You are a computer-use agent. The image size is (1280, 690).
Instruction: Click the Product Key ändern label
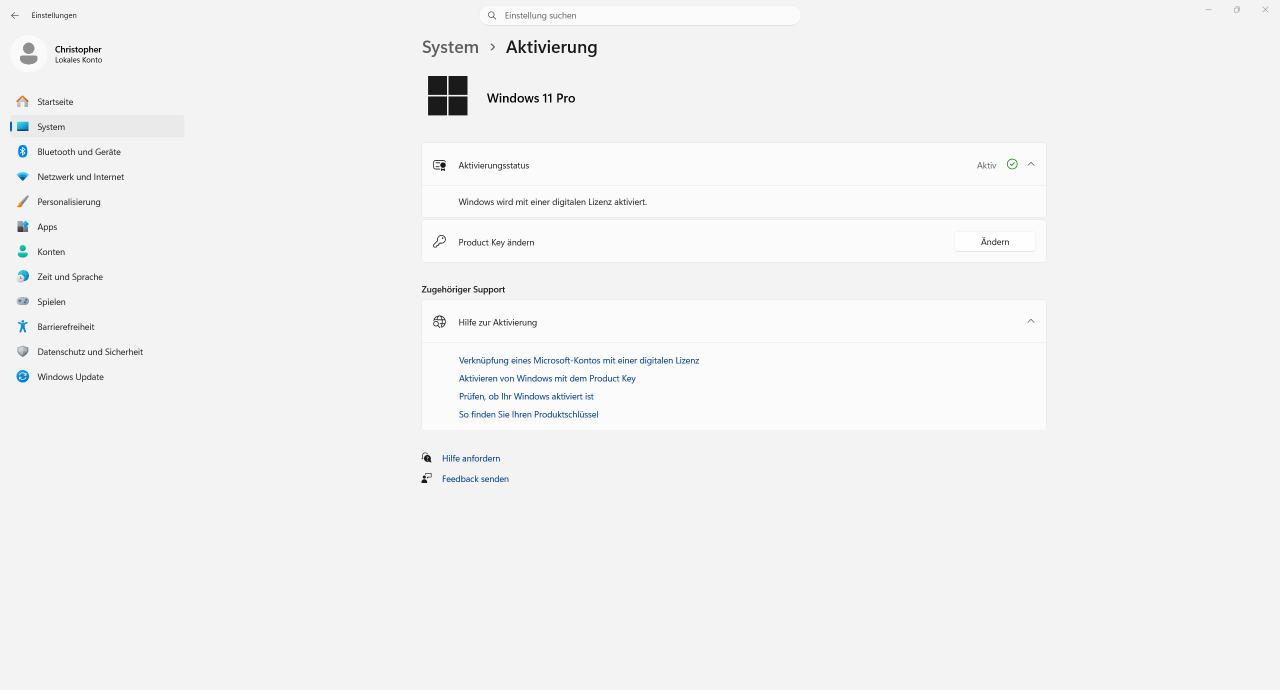[496, 242]
